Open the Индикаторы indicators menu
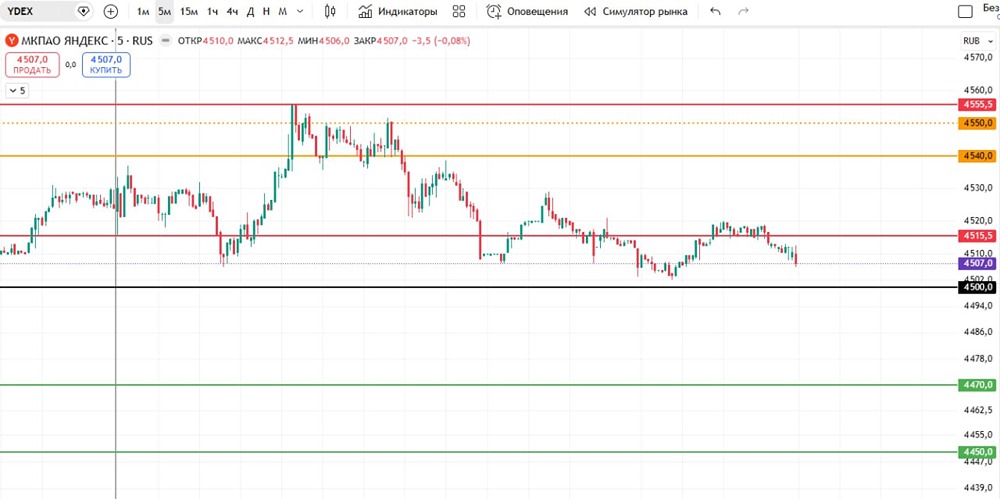The height and width of the screenshot is (499, 1000). [x=398, y=11]
